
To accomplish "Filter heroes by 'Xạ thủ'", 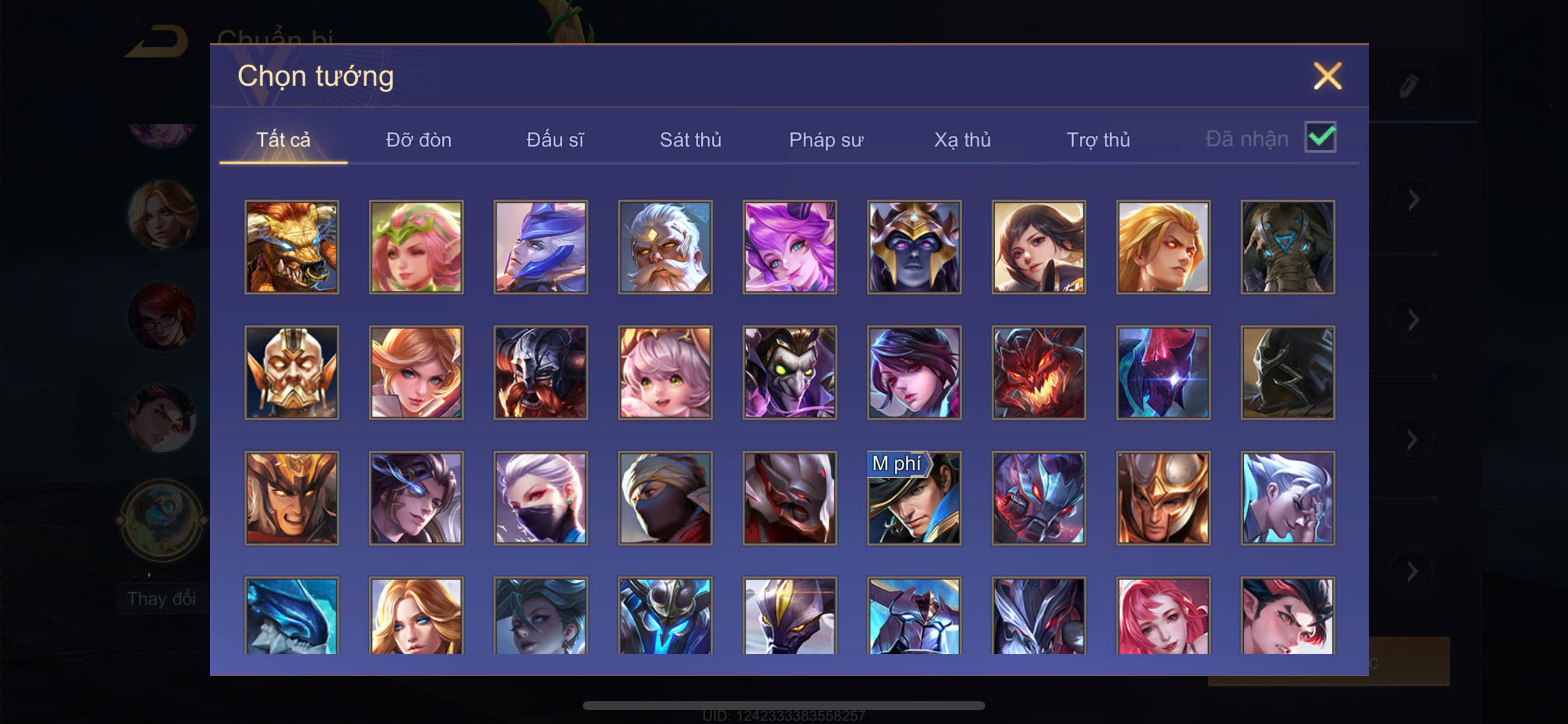I will coord(963,140).
